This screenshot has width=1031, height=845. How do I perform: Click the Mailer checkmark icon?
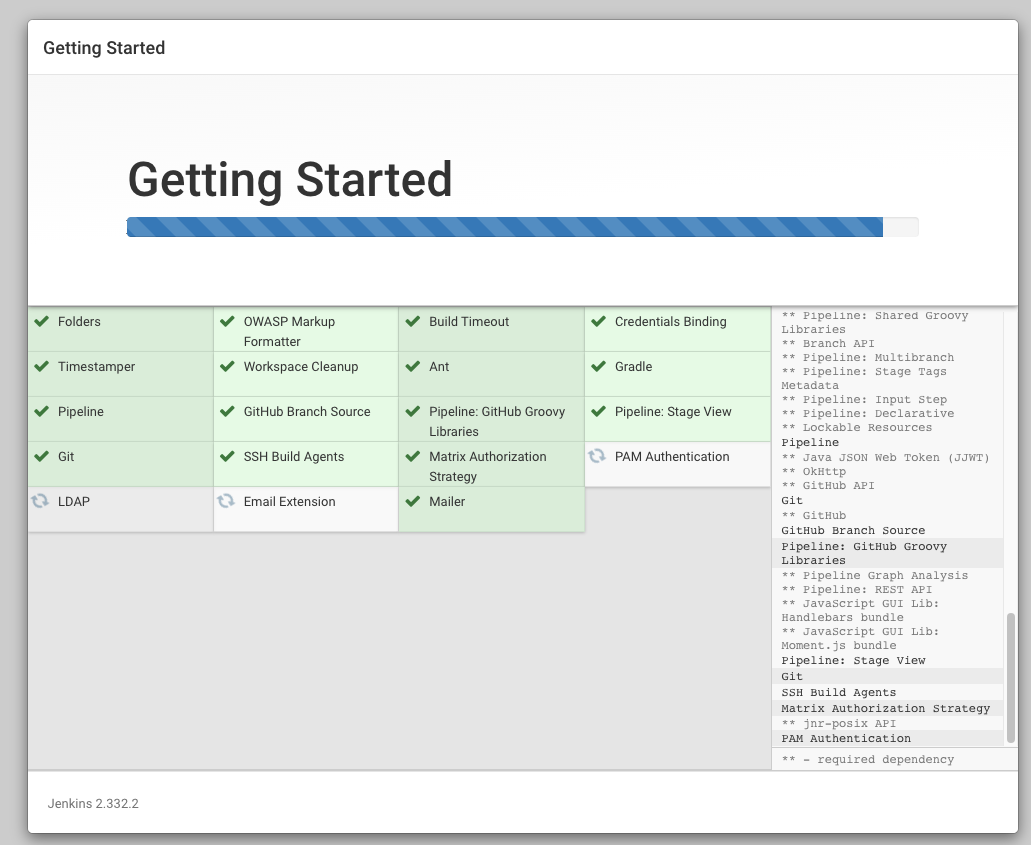413,502
